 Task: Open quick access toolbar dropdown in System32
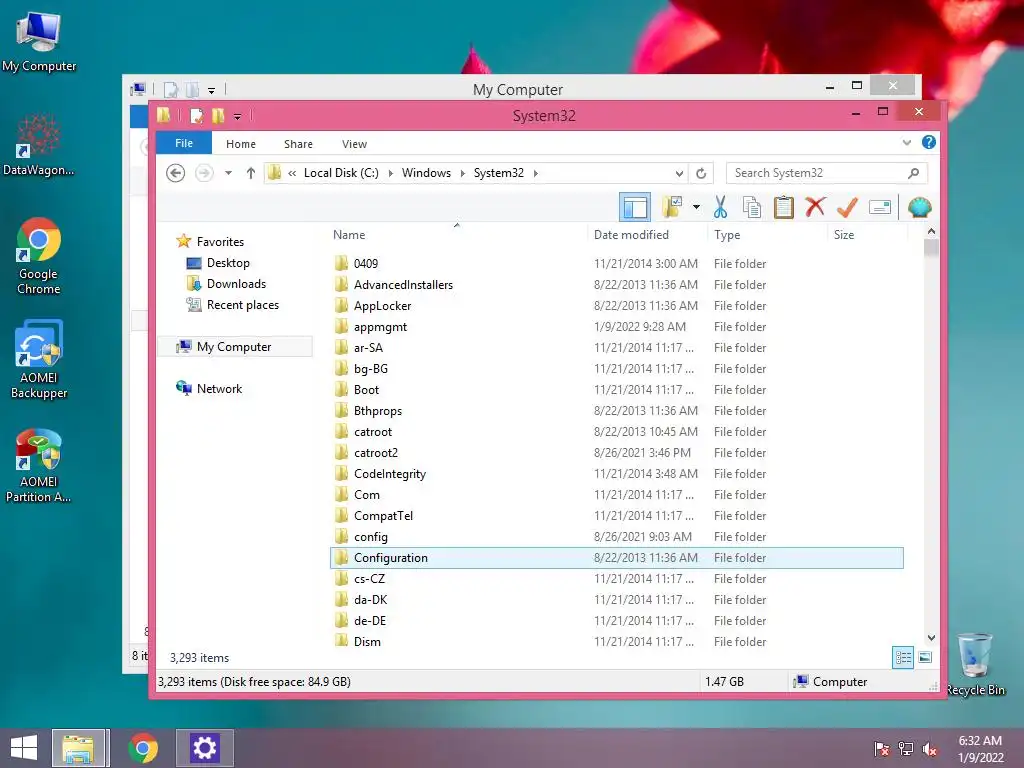click(238, 116)
